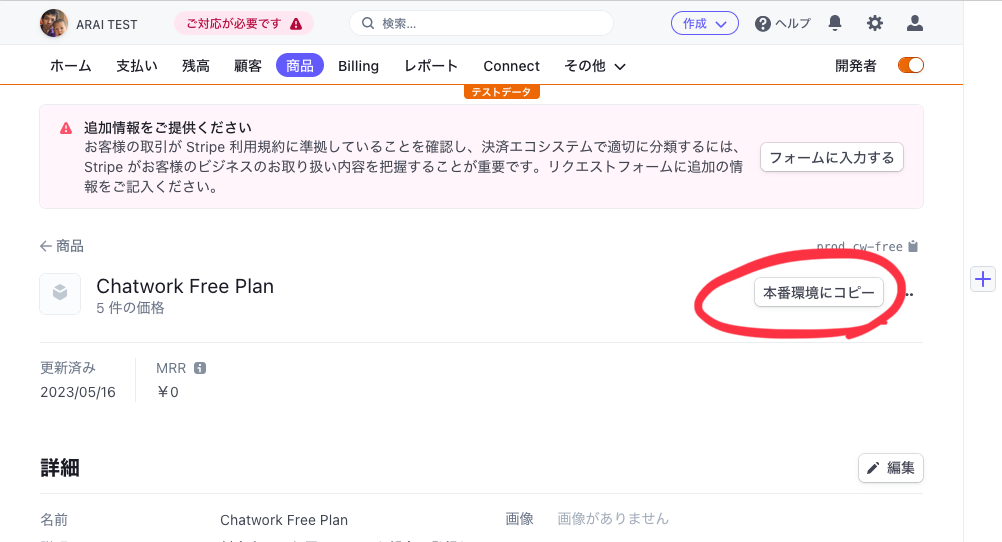Open the user profile icon
The image size is (1002, 542).
click(914, 24)
